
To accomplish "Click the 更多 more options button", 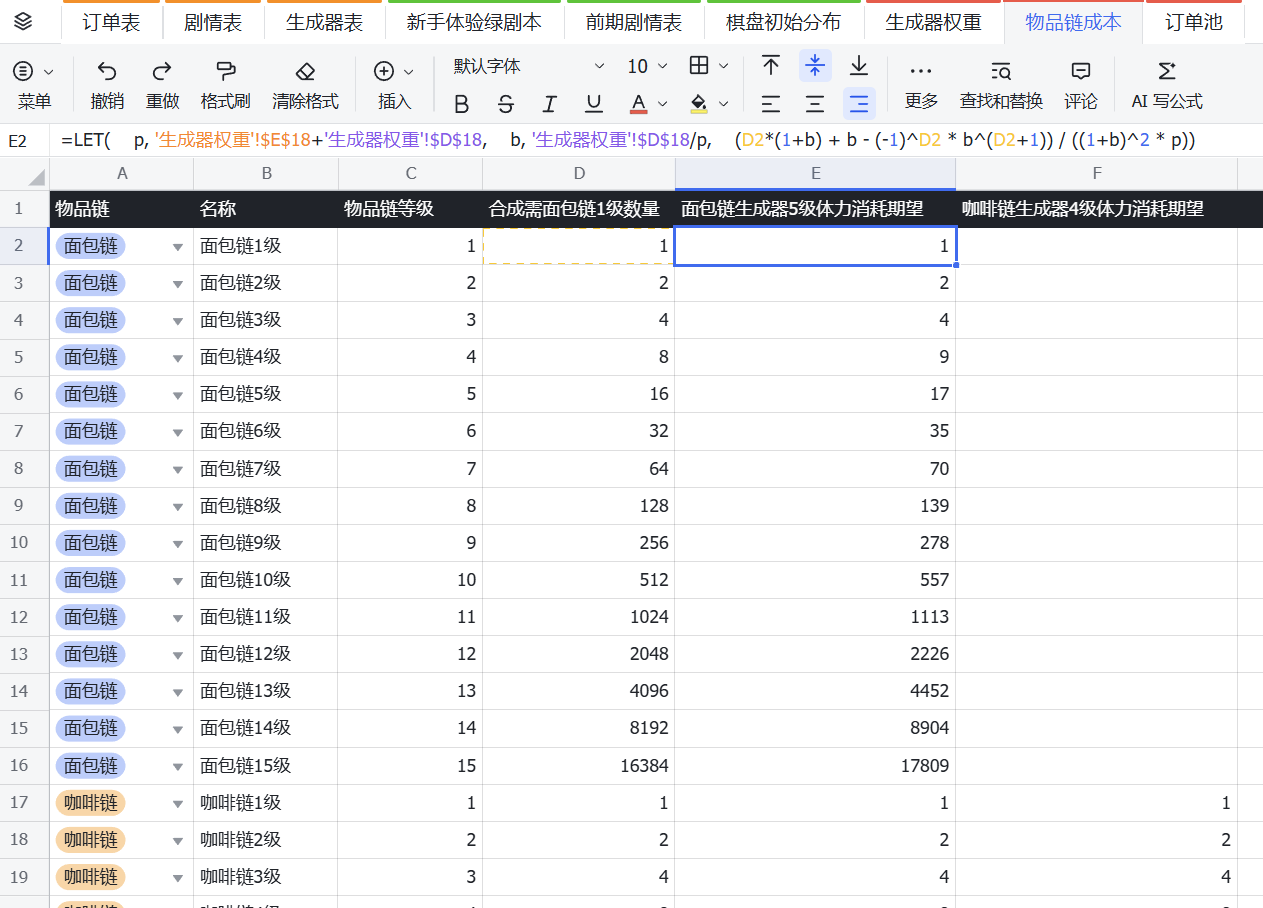I will pyautogui.click(x=921, y=85).
